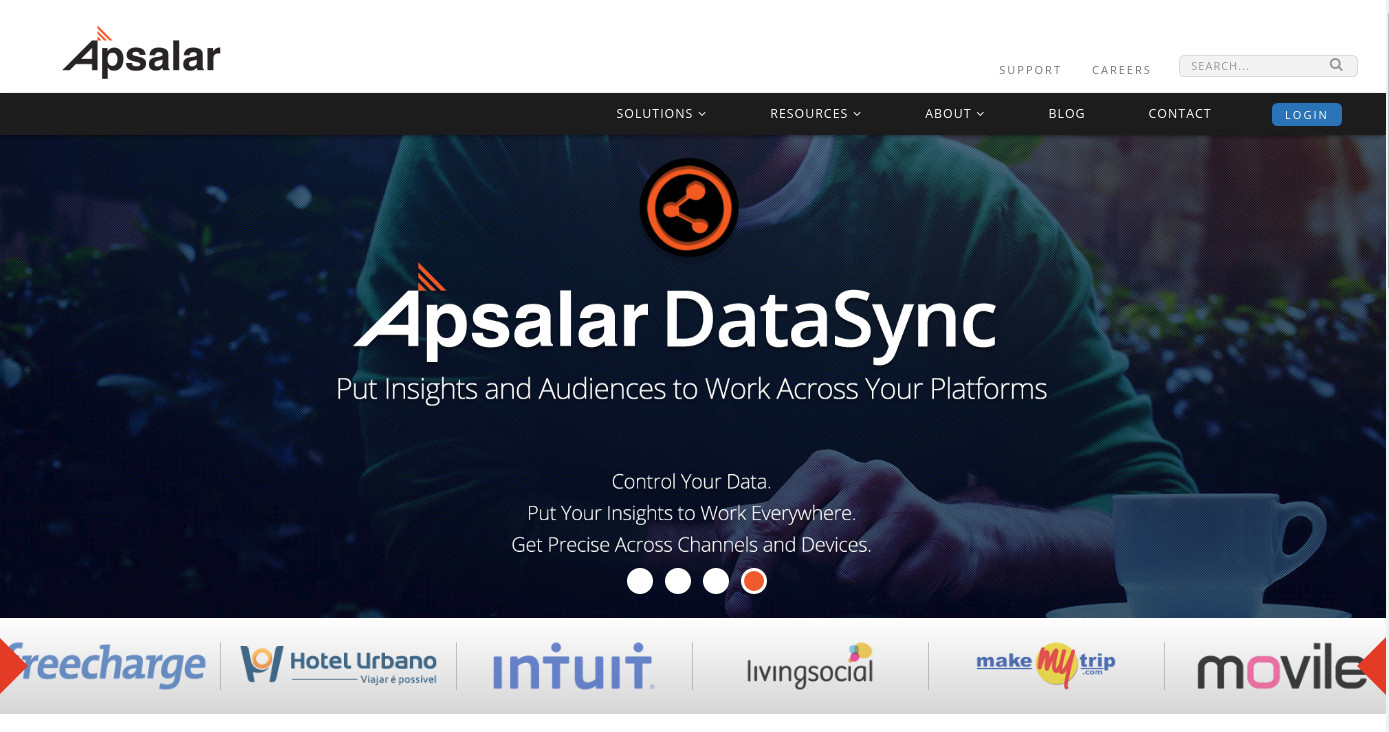
Task: Open the Hotel Urbano customer logo
Action: point(339,665)
